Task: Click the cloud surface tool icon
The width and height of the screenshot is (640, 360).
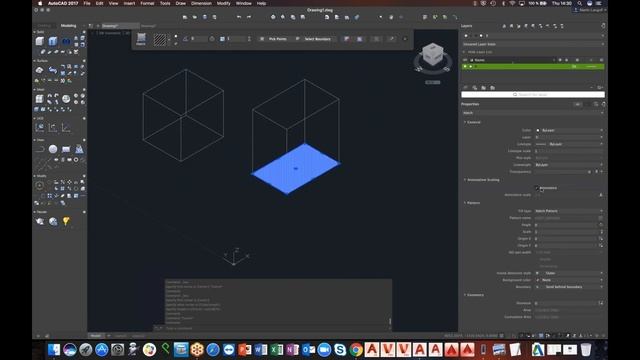Action: pyautogui.click(x=40, y=70)
